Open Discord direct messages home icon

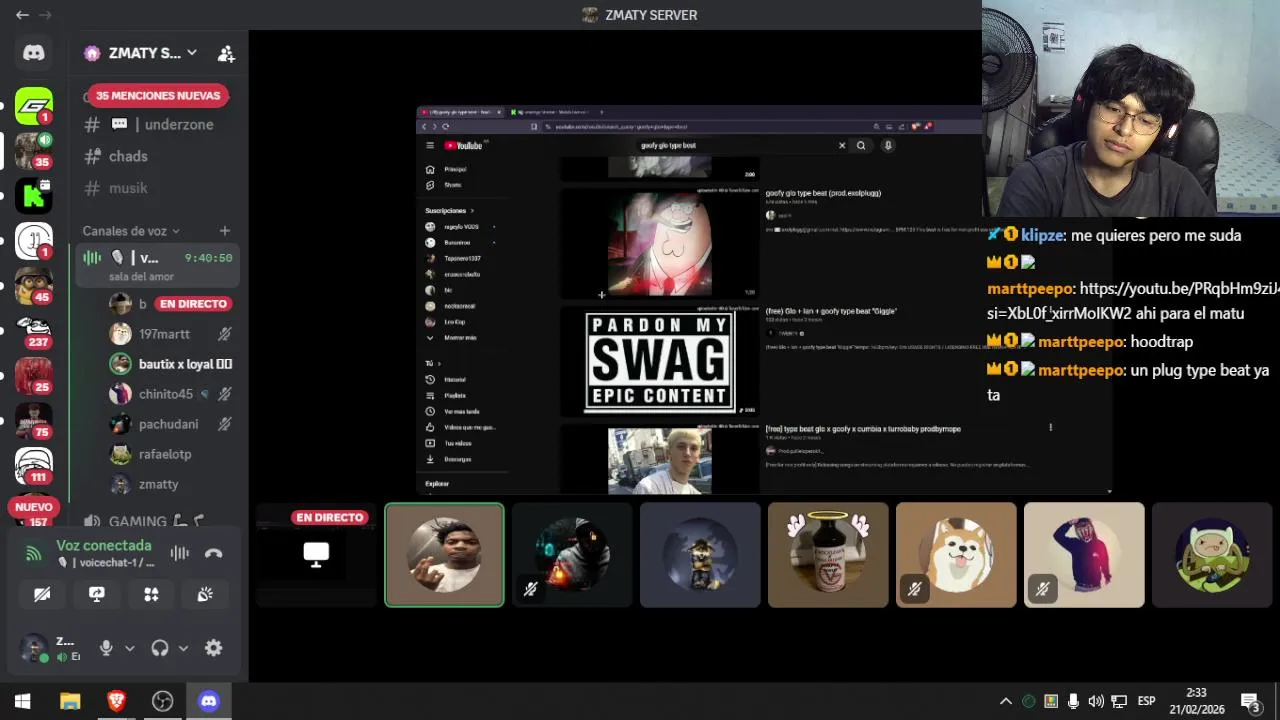[x=34, y=53]
